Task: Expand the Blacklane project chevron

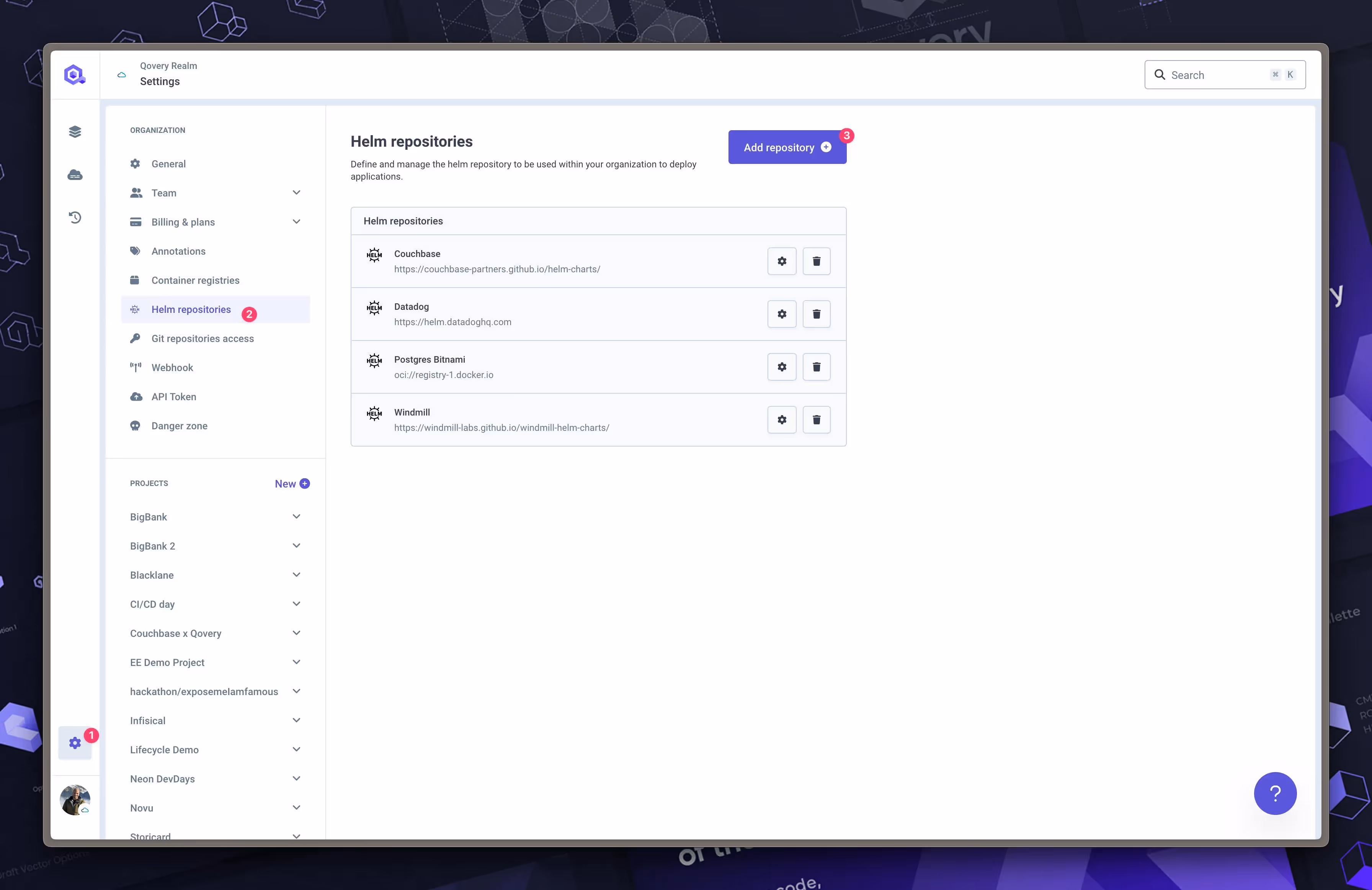Action: (296, 575)
